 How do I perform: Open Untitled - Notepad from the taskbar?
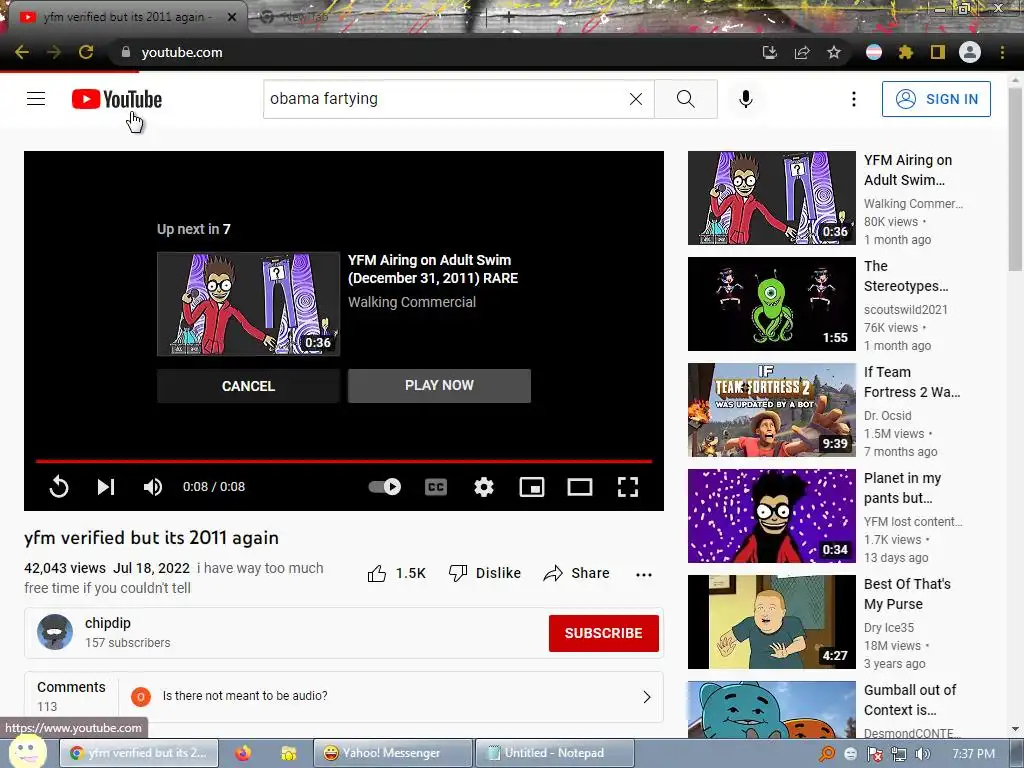[554, 753]
